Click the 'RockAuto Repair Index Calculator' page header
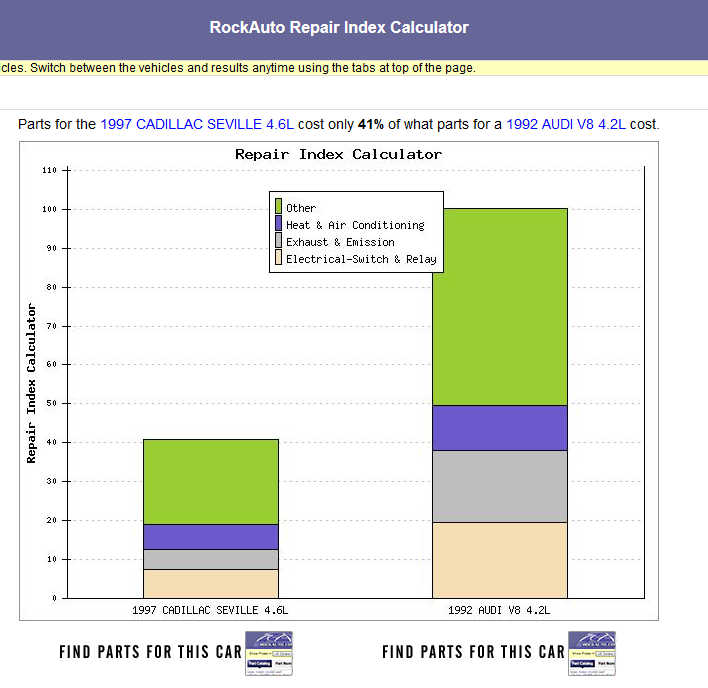 pyautogui.click(x=339, y=28)
